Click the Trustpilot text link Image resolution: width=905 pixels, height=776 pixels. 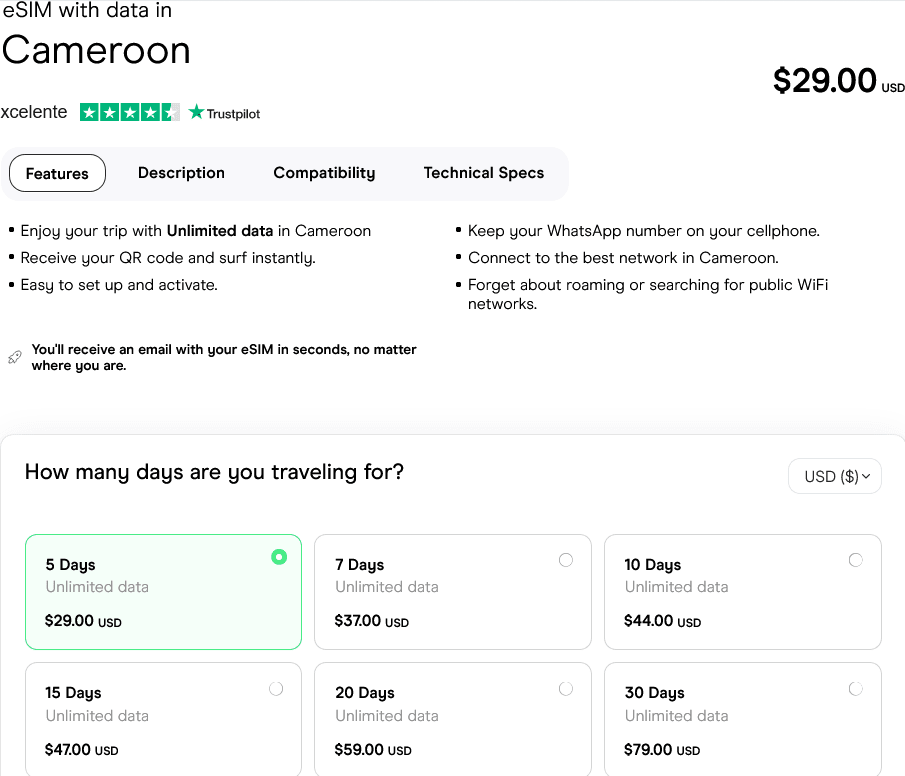coord(233,114)
